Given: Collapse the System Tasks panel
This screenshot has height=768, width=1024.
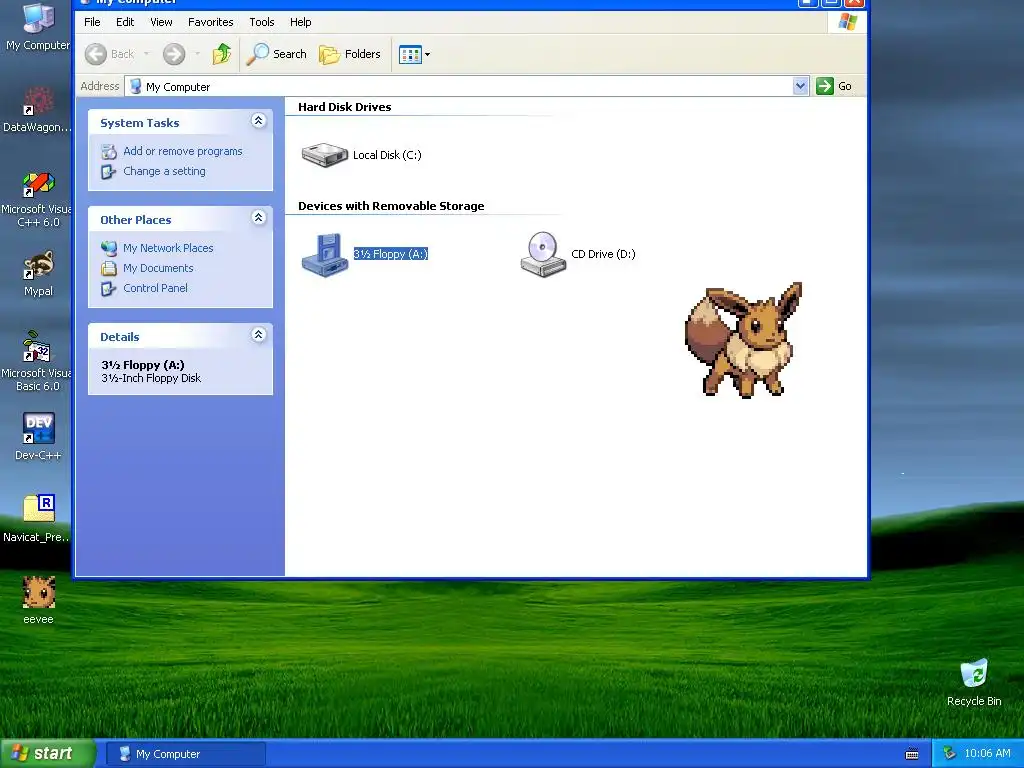Looking at the screenshot, I should [x=259, y=121].
